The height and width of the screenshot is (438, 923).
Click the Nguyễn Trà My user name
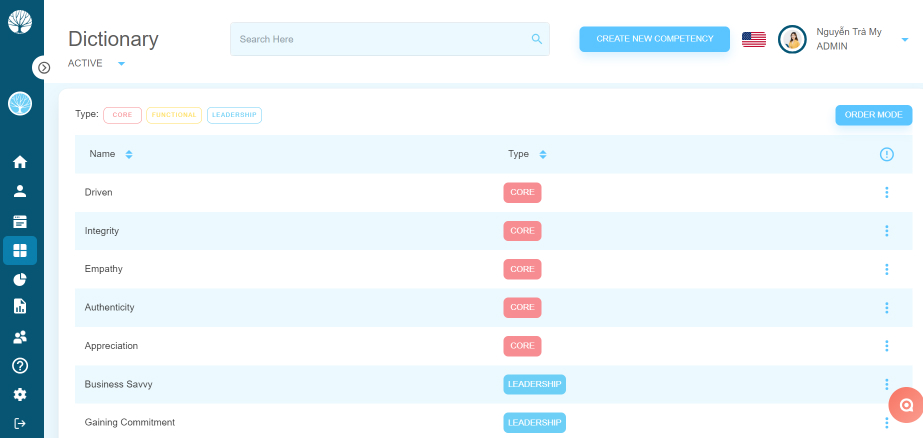coord(849,32)
